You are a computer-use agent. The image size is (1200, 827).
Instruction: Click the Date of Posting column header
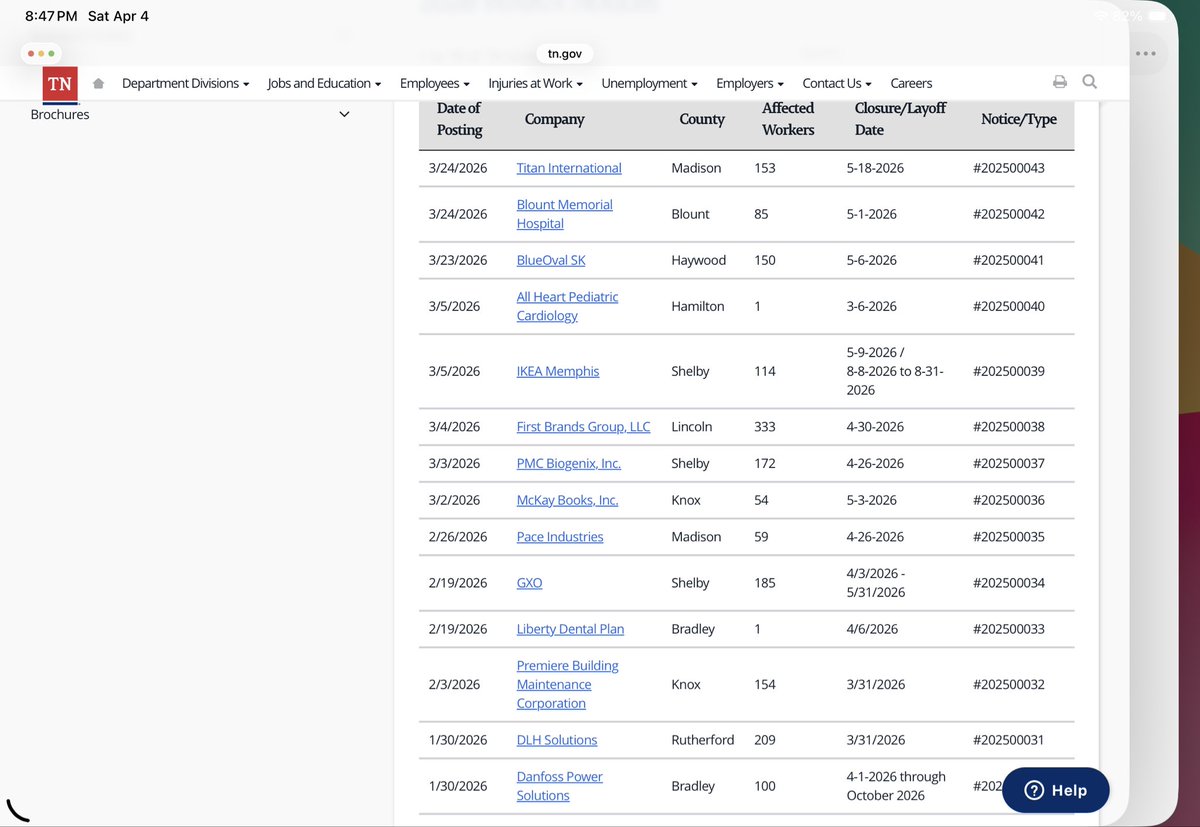point(459,119)
